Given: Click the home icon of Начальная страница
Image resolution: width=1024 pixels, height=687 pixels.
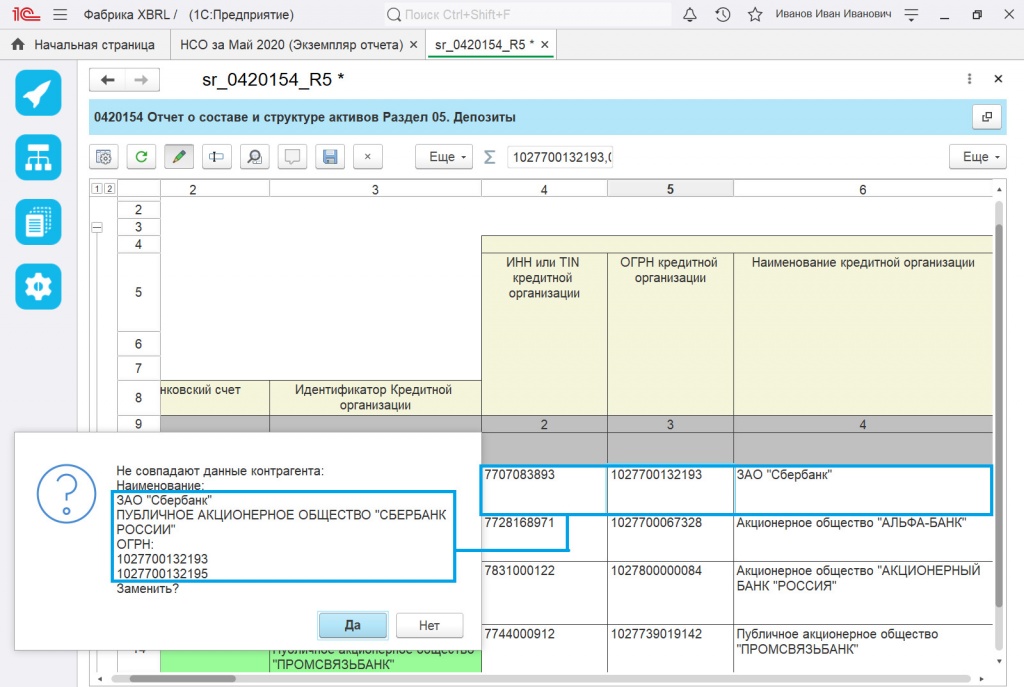Looking at the screenshot, I should (18, 44).
